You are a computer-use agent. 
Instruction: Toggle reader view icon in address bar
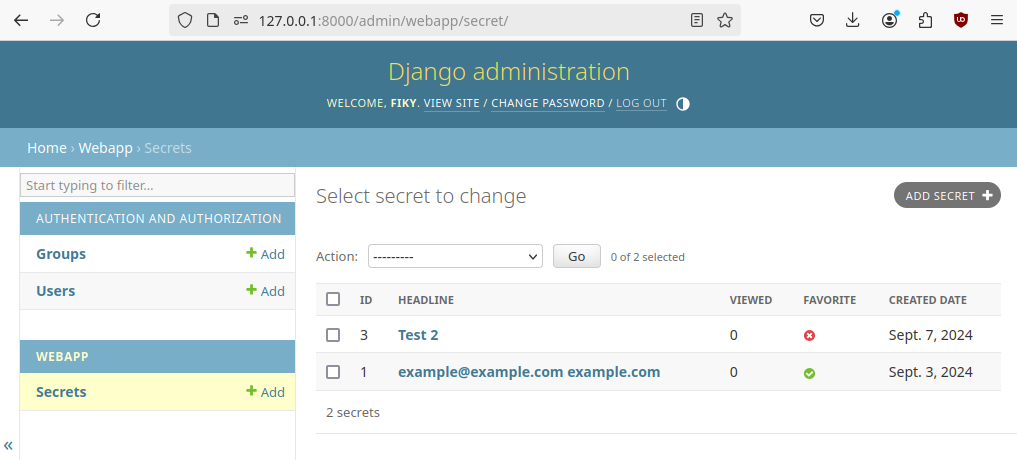[697, 20]
